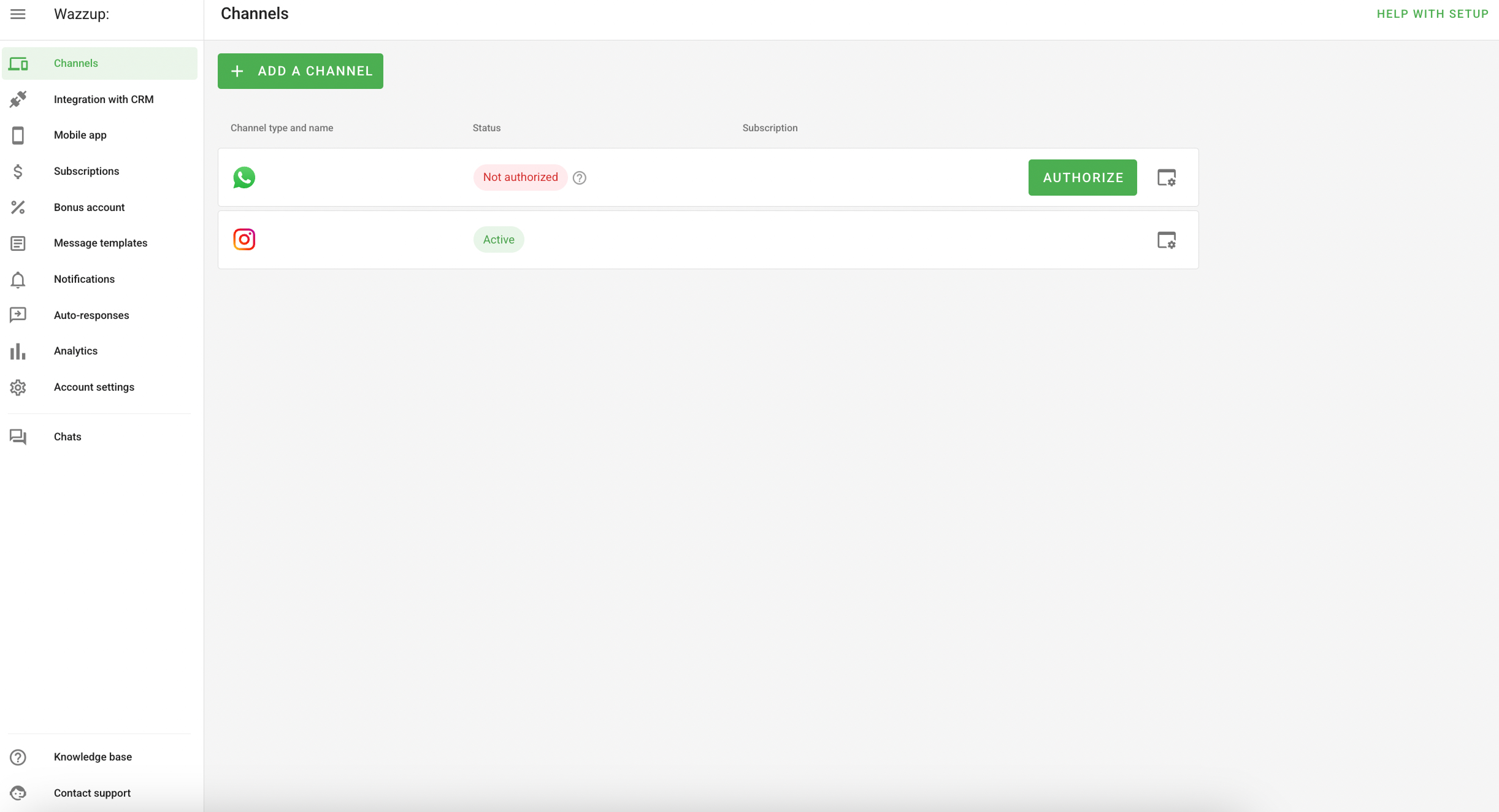Open the Message templates section
1499x812 pixels.
pos(100,243)
